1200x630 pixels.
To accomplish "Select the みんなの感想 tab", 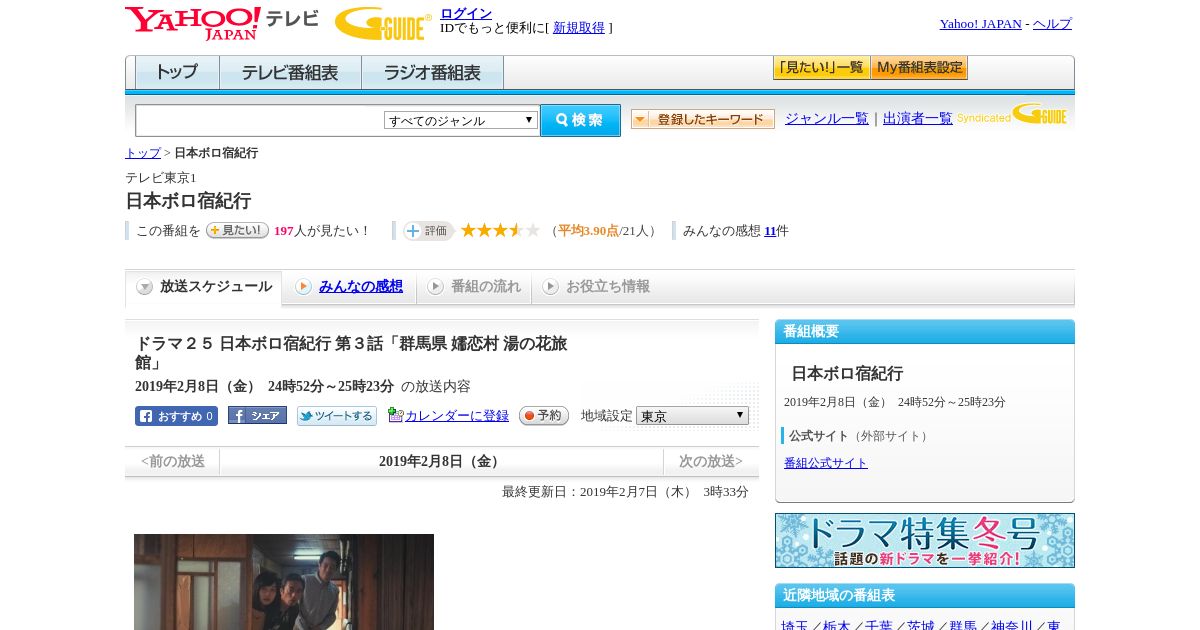I will pyautogui.click(x=349, y=287).
